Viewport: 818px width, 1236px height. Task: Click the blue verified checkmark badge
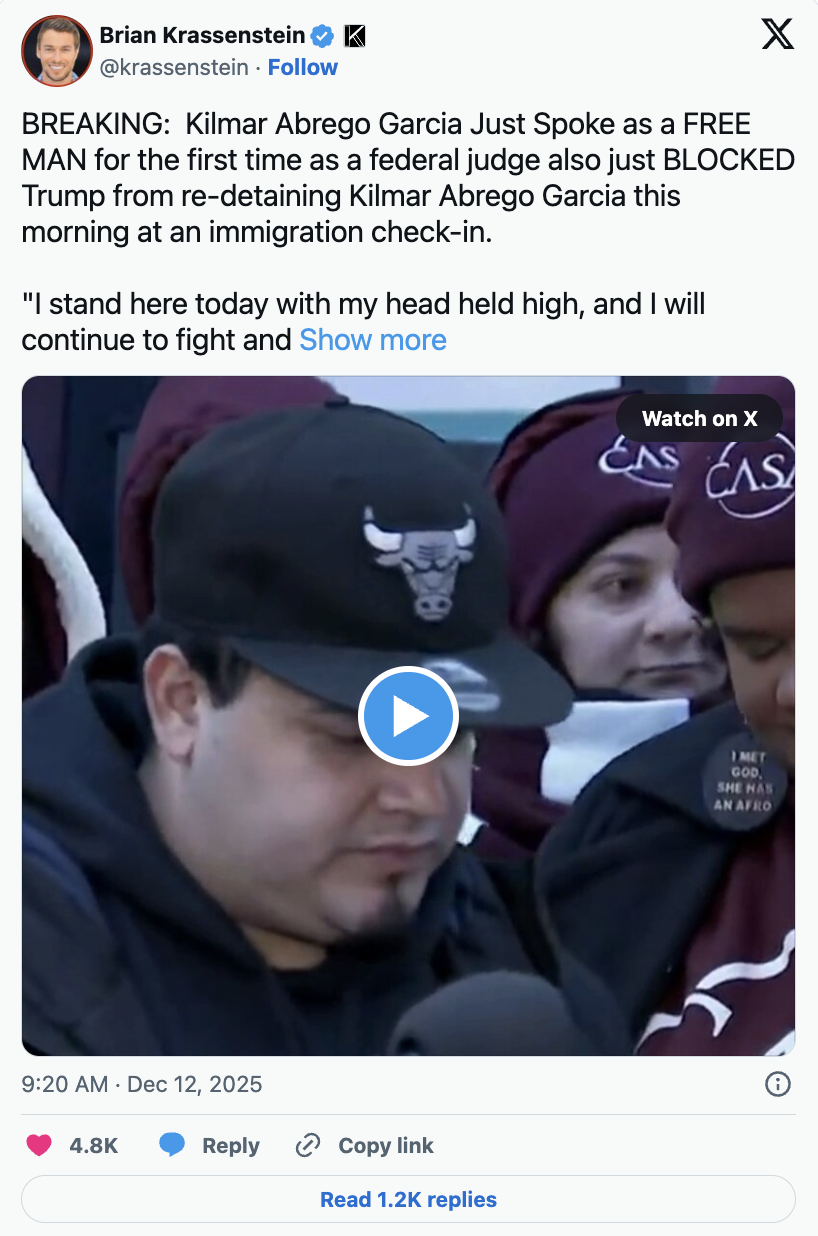(x=322, y=36)
